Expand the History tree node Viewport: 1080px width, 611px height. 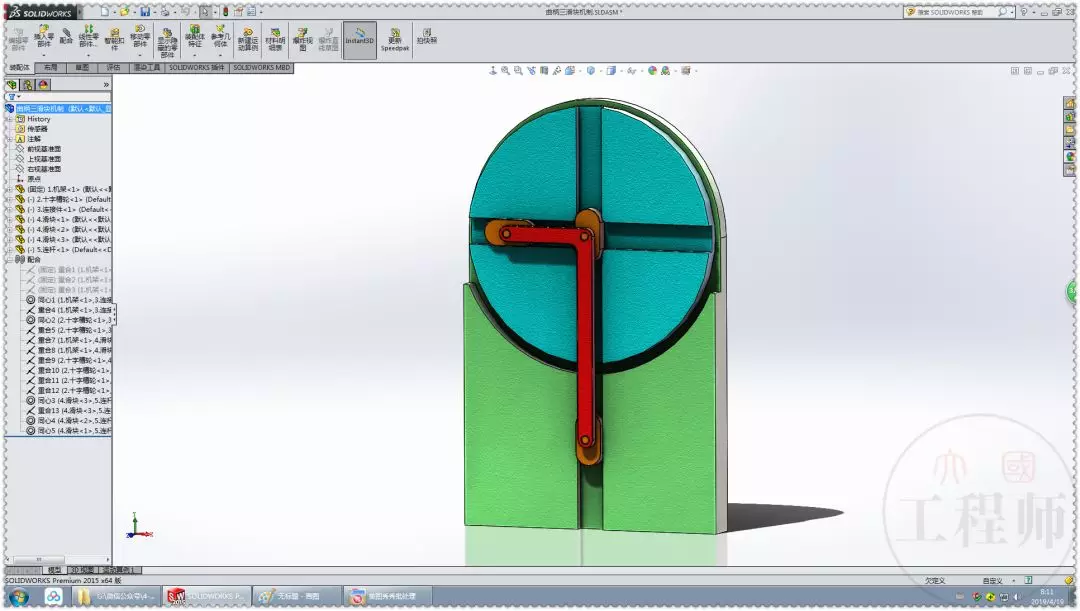[9, 119]
